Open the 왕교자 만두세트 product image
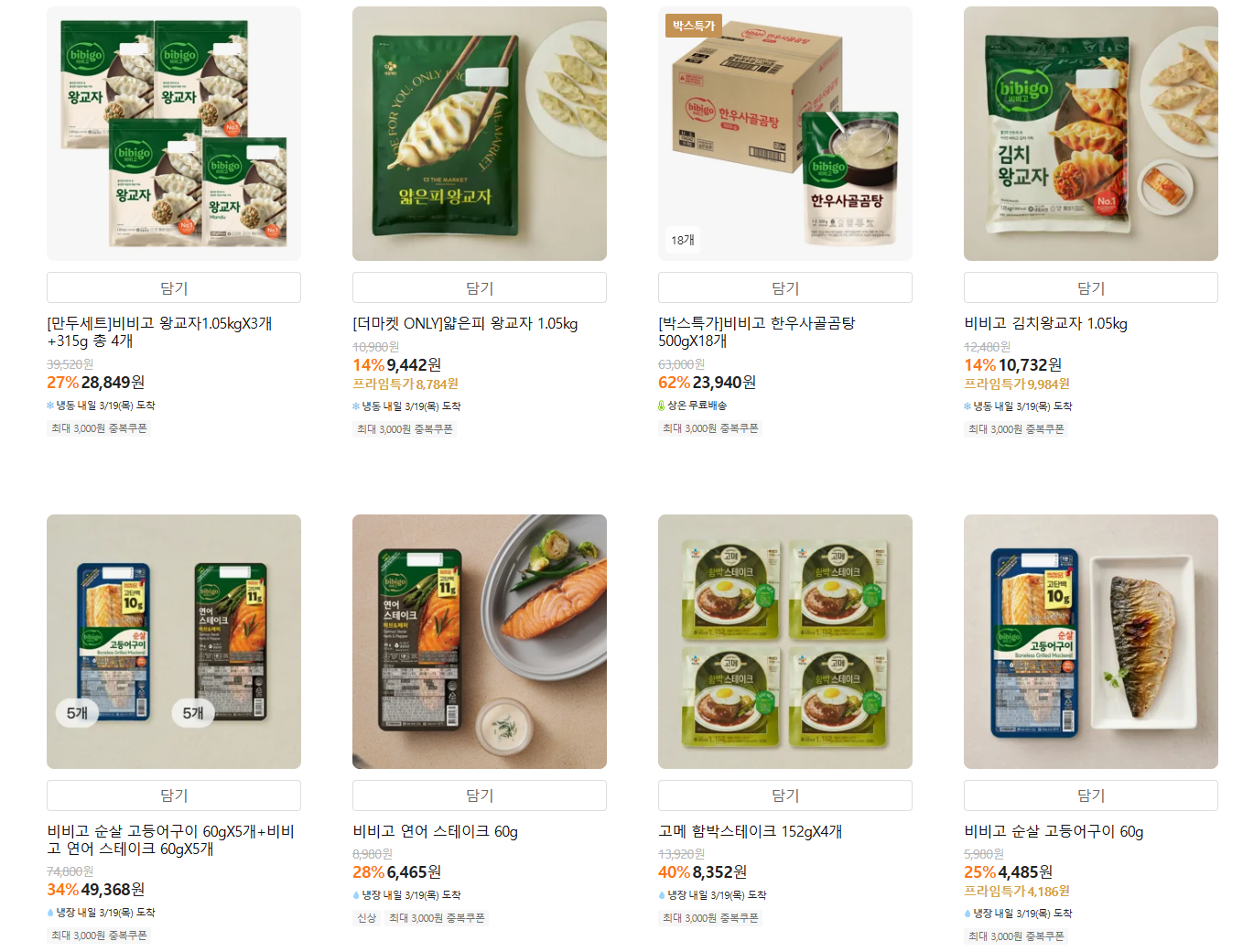Image resolution: width=1243 pixels, height=952 pixels. coord(174,134)
